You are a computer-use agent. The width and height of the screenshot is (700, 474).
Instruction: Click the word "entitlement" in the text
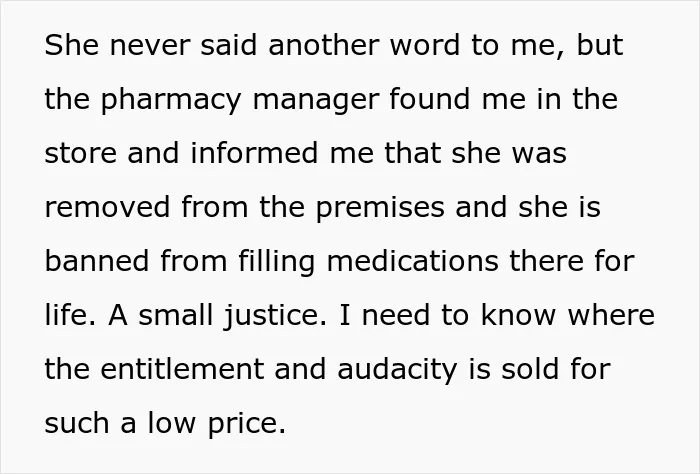(x=182, y=369)
